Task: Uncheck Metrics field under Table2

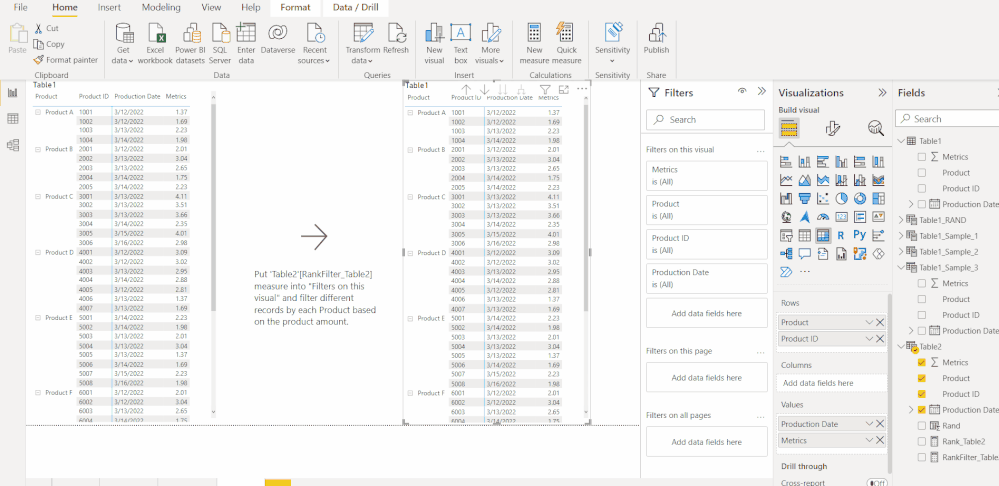Action: 921,362
